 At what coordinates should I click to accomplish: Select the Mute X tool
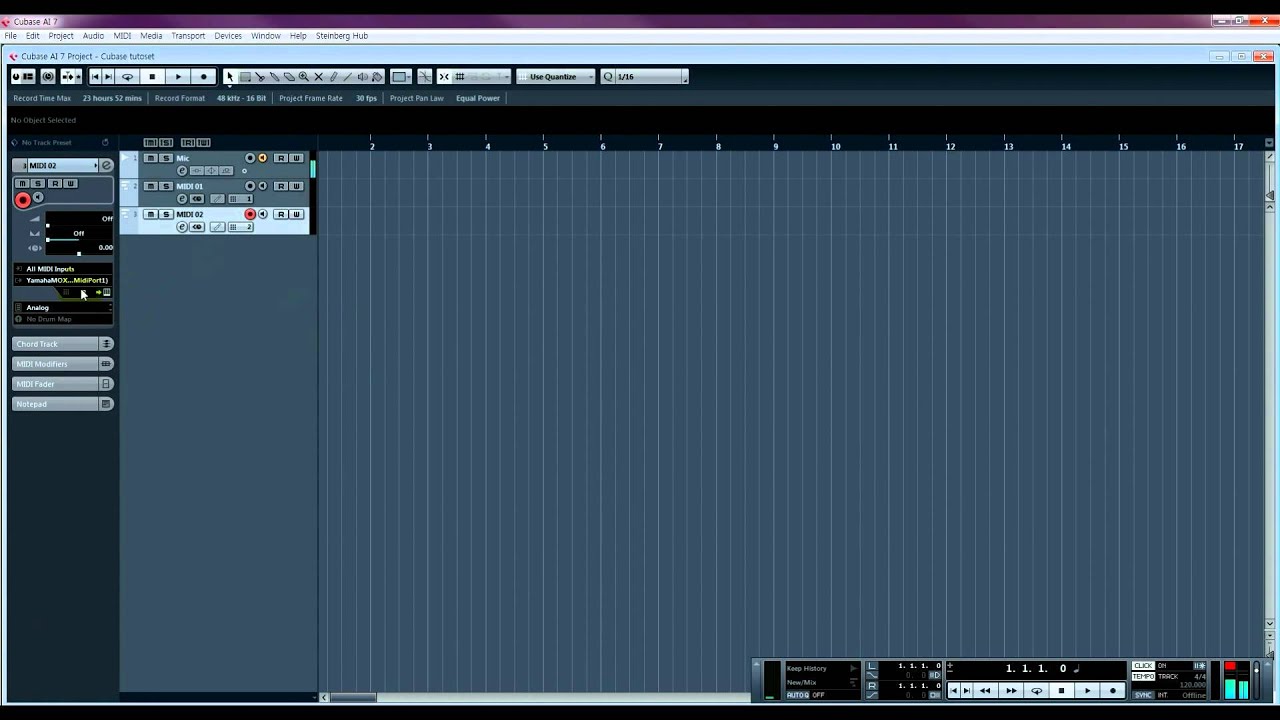pos(318,76)
